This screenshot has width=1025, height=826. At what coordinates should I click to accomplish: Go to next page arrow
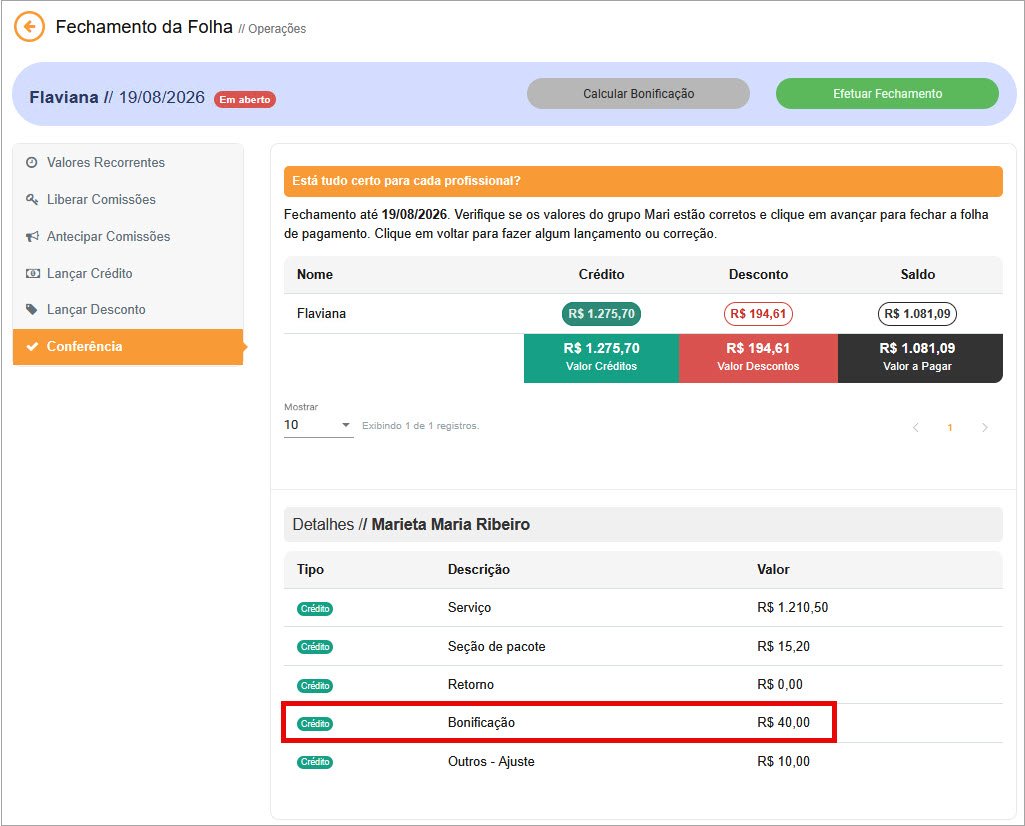[984, 427]
